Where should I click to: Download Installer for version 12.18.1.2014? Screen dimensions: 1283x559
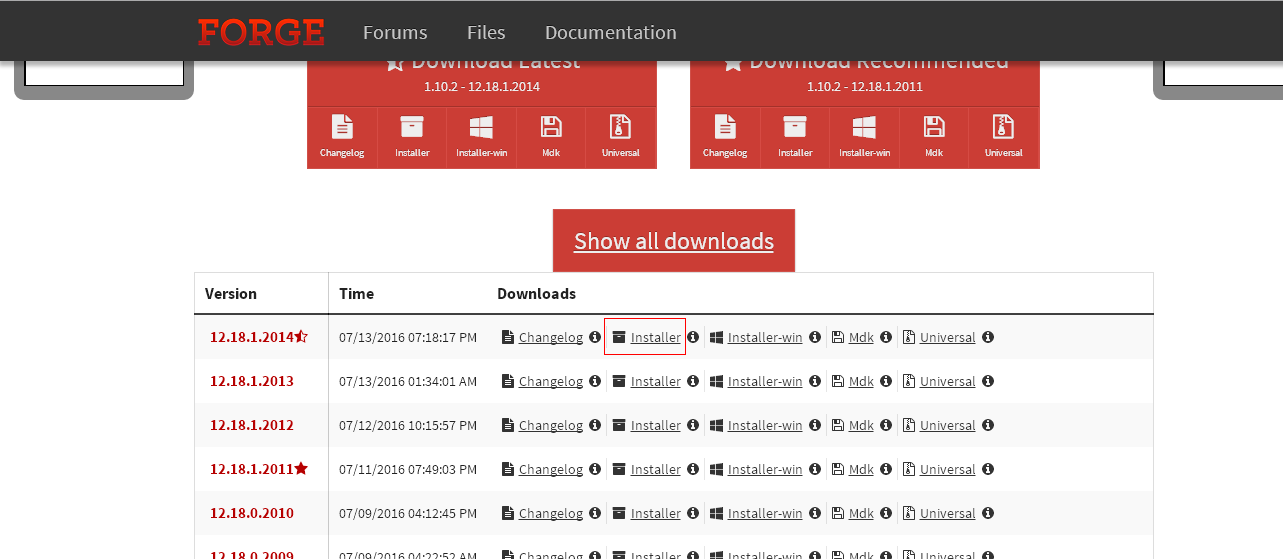point(655,337)
